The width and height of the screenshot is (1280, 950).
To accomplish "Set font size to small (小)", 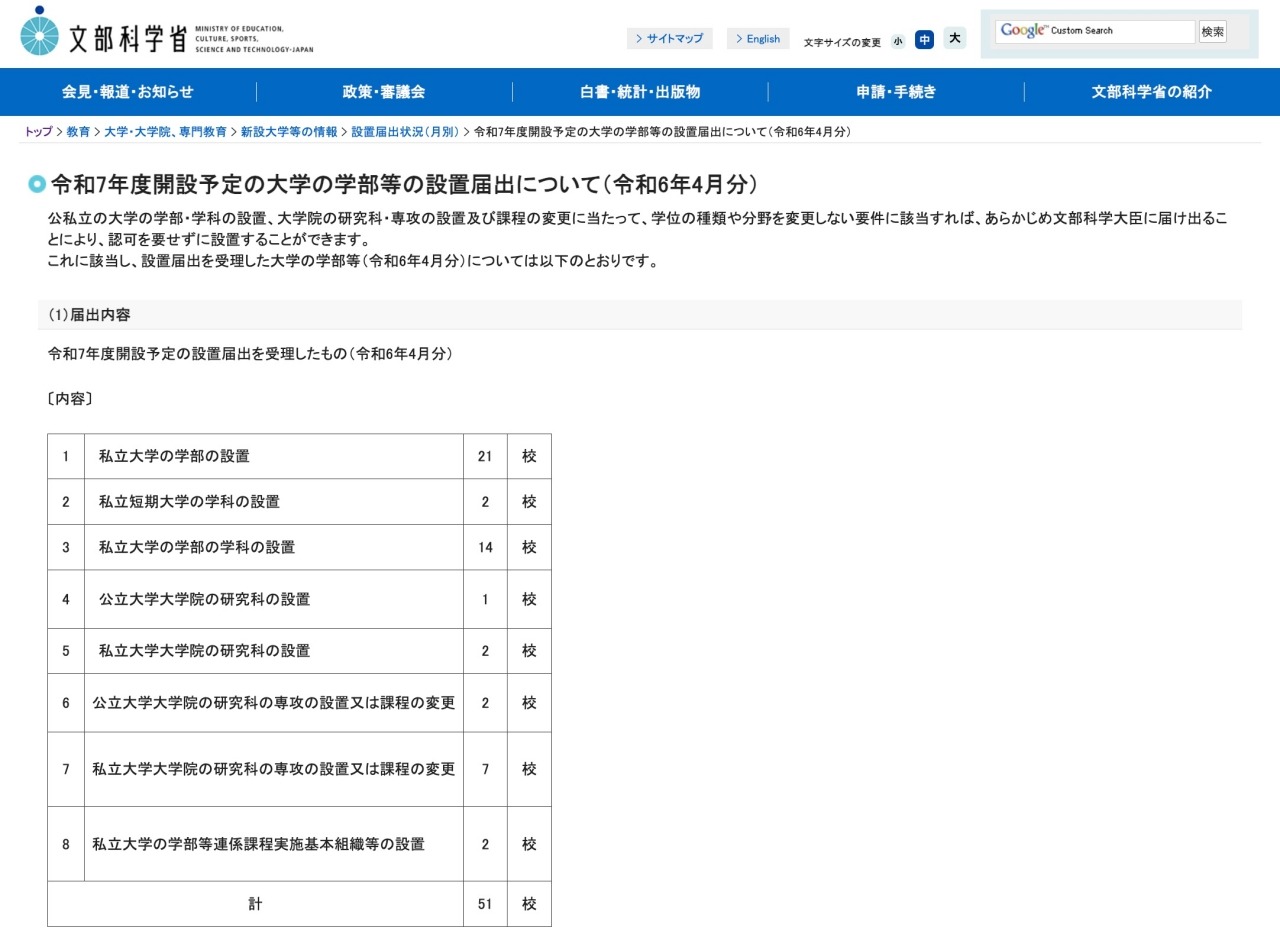I will (x=898, y=41).
